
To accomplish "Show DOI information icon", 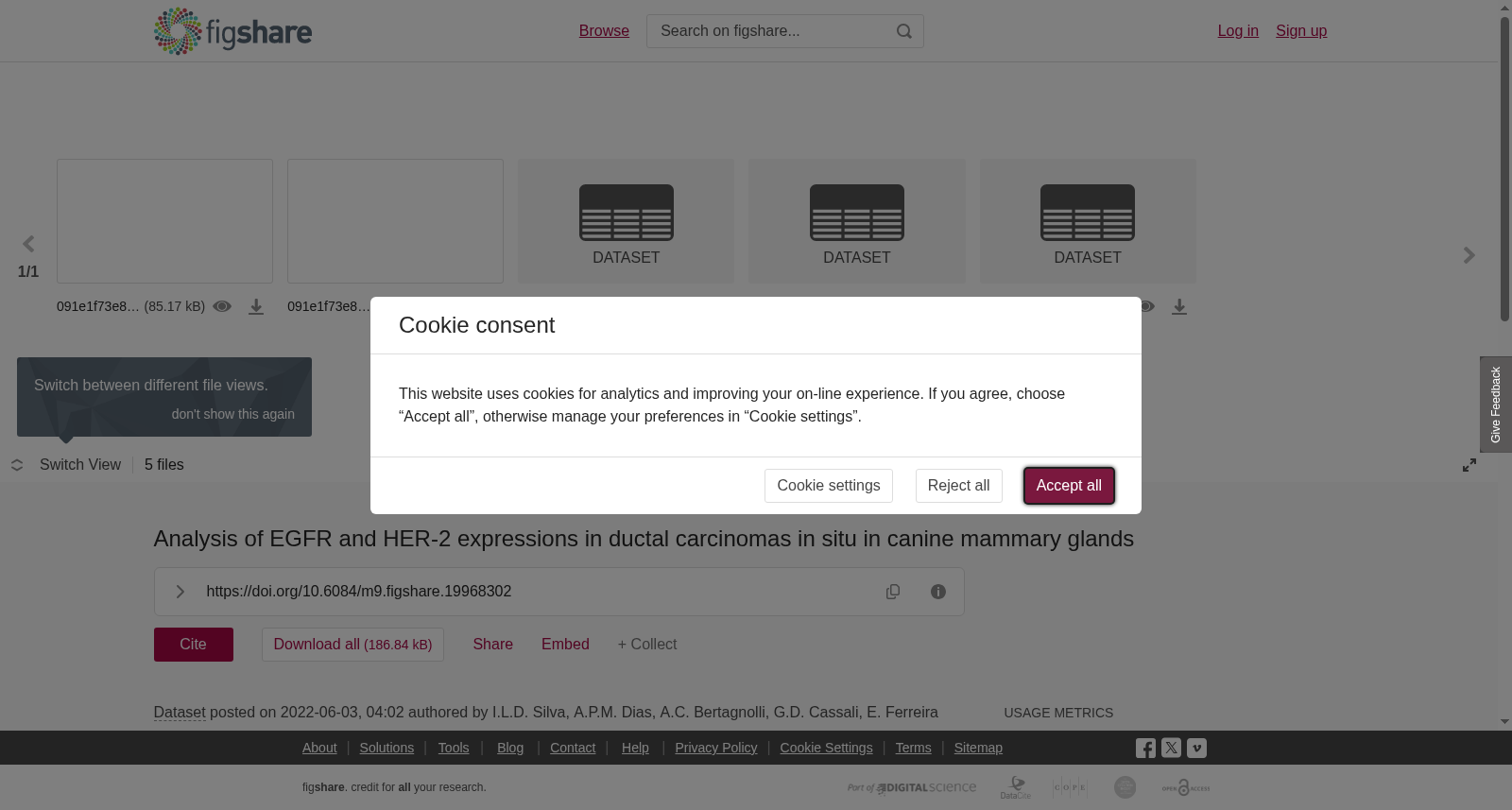I will (x=938, y=592).
